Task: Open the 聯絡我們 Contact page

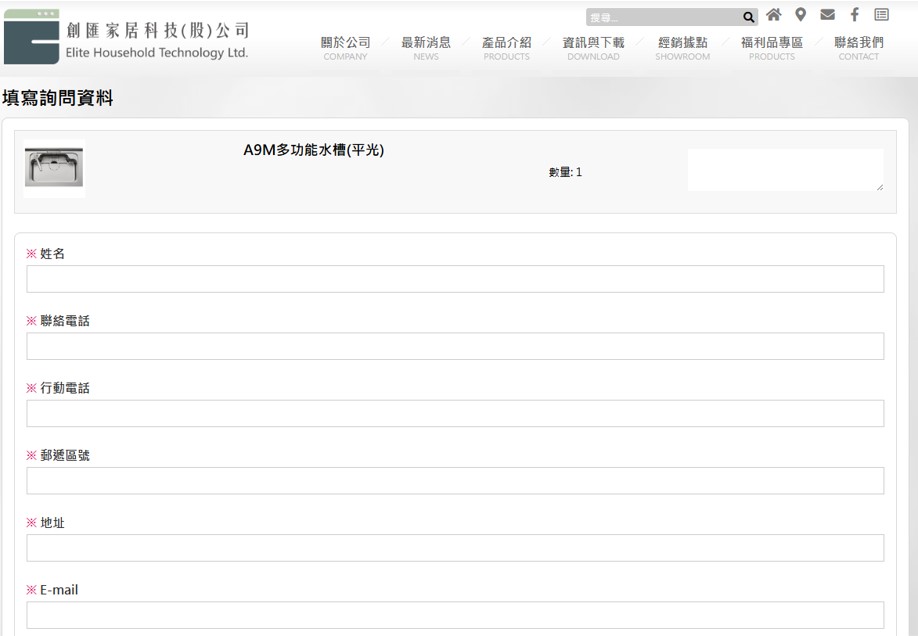Action: 858,48
